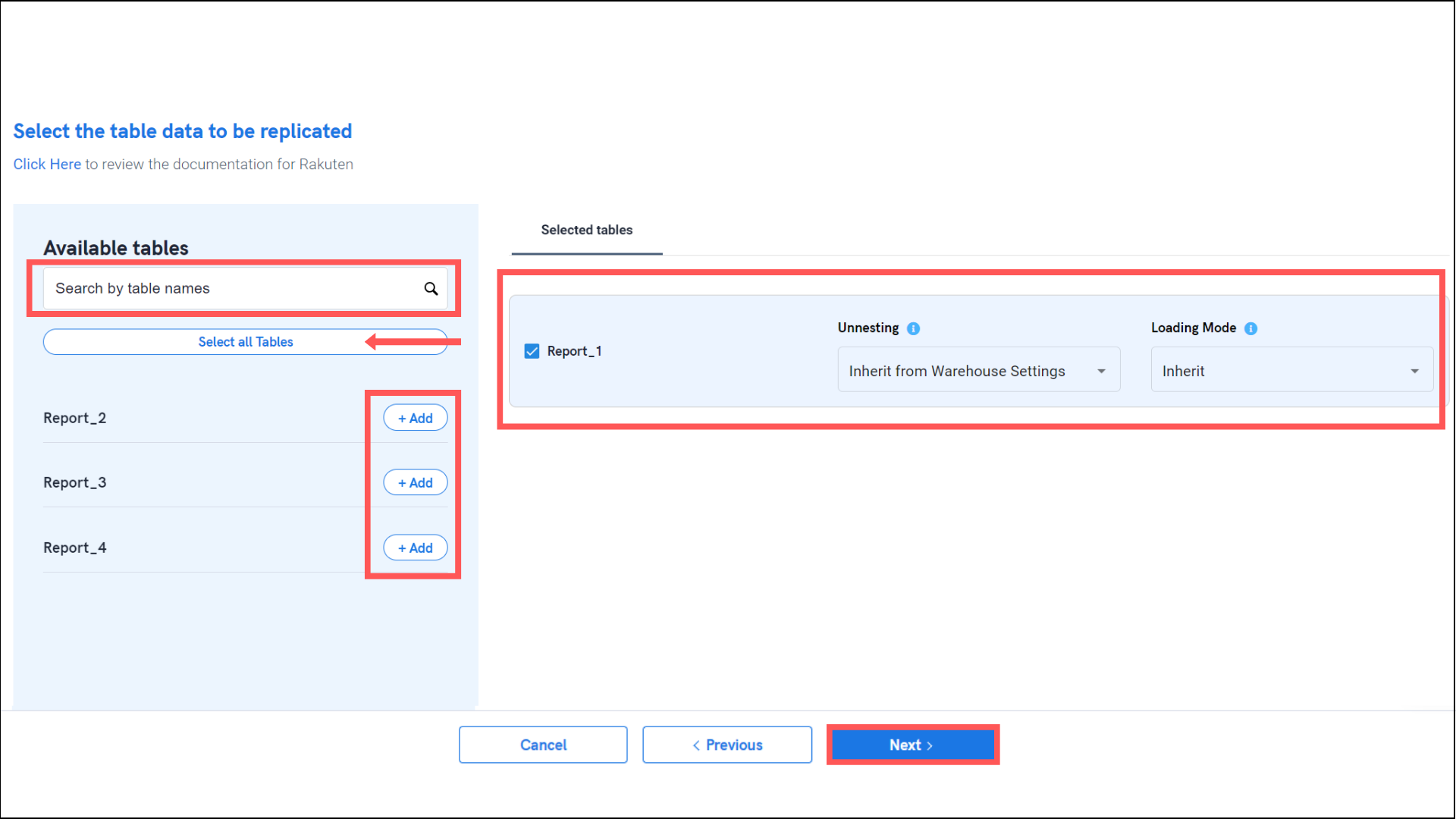Screen dimensions: 1456x819
Task: Click the search magnifier icon
Action: click(431, 289)
